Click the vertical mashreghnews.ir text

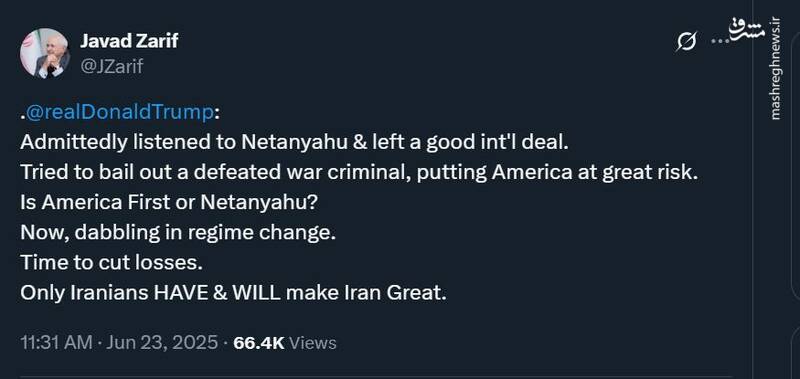(776, 69)
